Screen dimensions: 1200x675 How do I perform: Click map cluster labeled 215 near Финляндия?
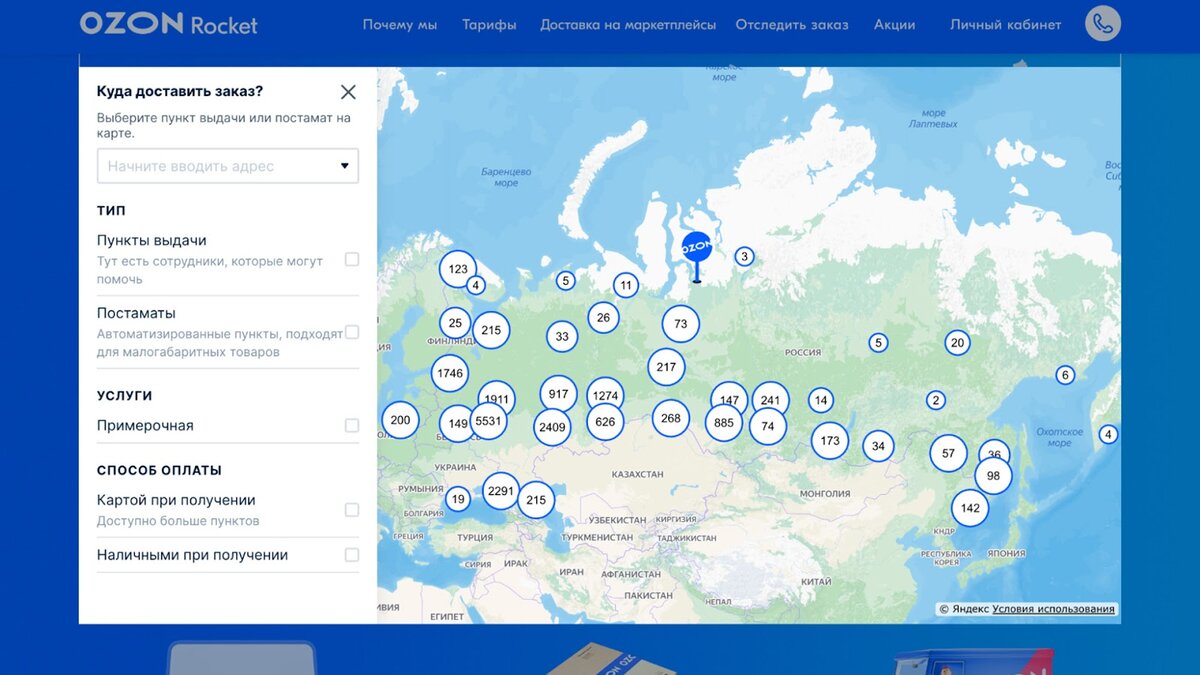(x=491, y=330)
